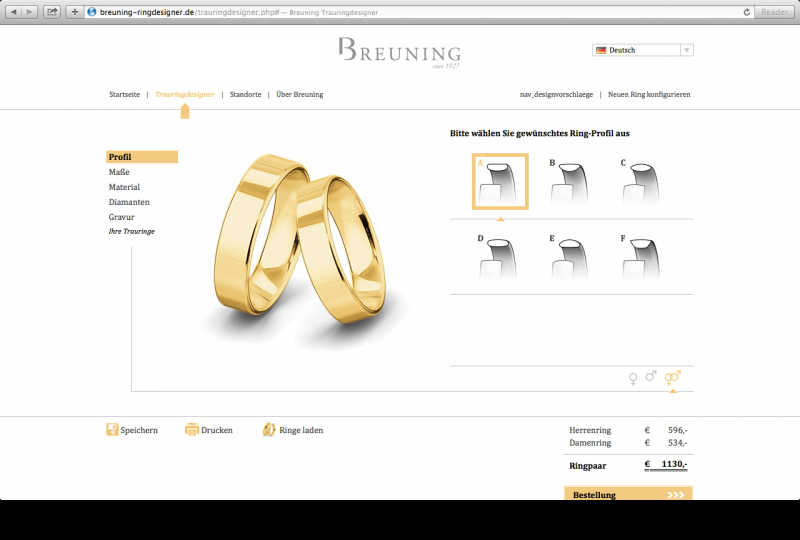The height and width of the screenshot is (540, 800).
Task: Click the Reader button
Action: (x=774, y=12)
